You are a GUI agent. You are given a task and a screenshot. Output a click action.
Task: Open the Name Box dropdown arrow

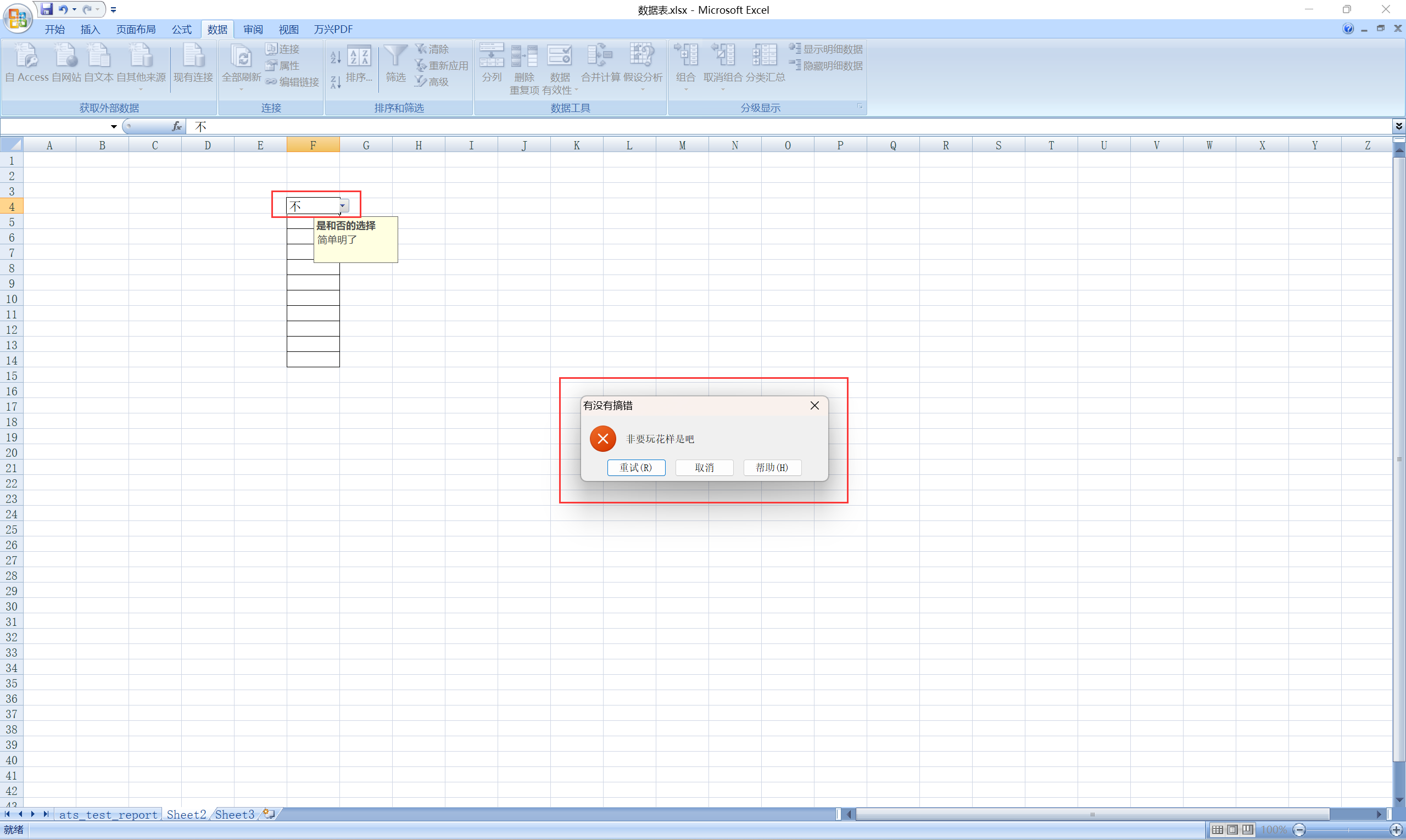pos(114,126)
